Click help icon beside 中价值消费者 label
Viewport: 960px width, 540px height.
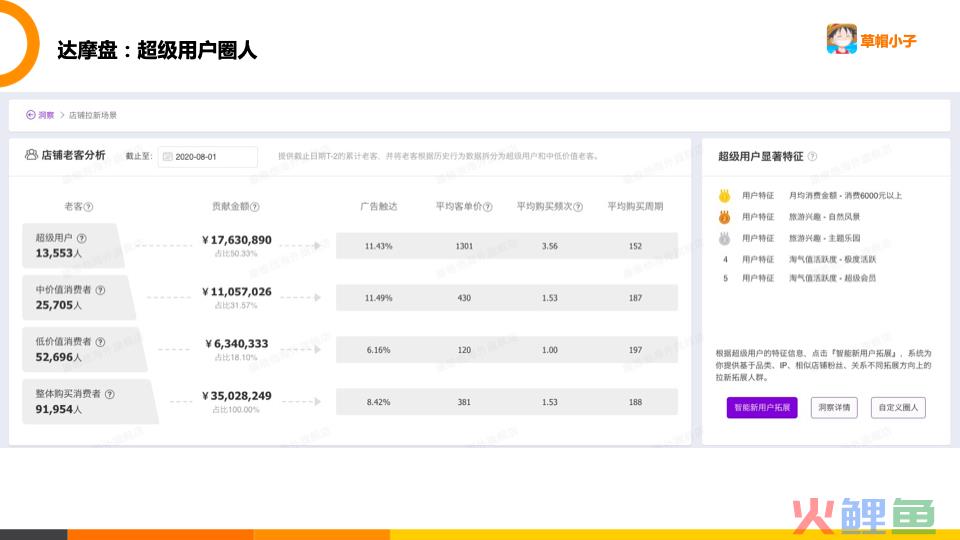pyautogui.click(x=100, y=290)
